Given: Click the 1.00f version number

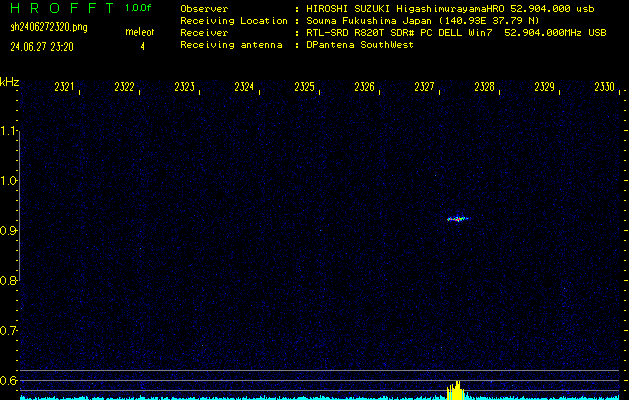Looking at the screenshot, I should click(139, 8).
